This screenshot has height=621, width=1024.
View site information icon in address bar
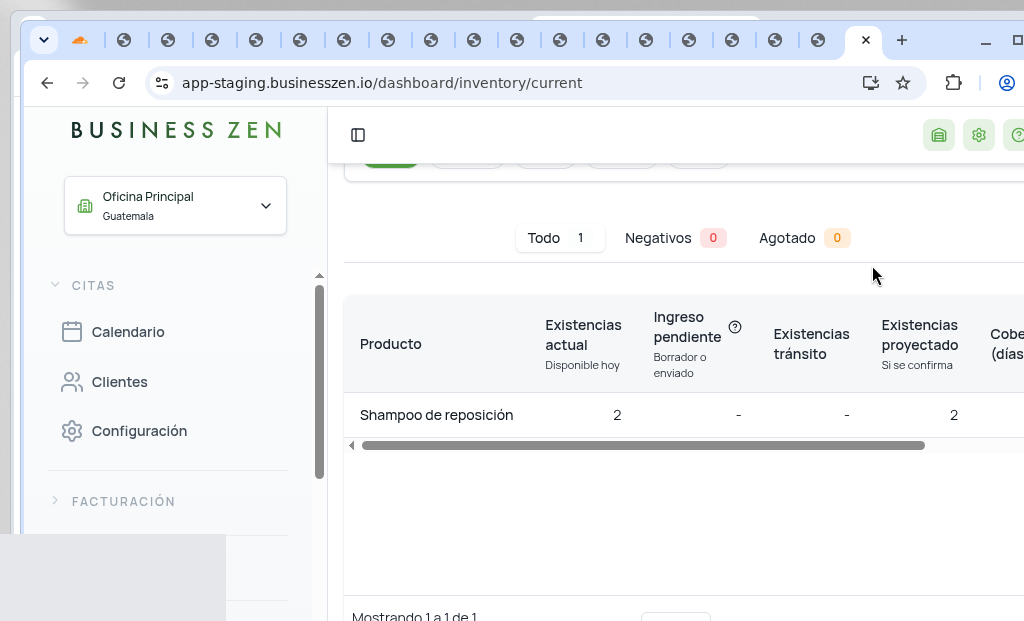pos(162,83)
